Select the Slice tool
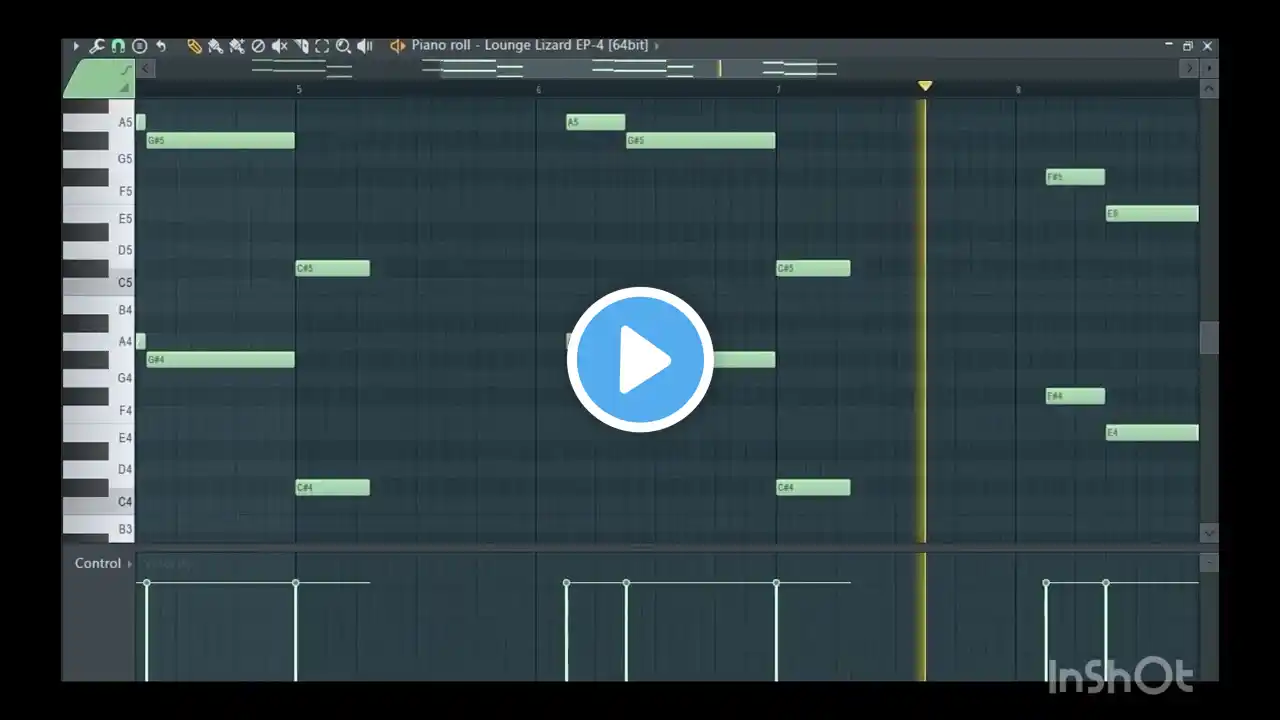Viewport: 1280px width, 720px height. tap(302, 46)
